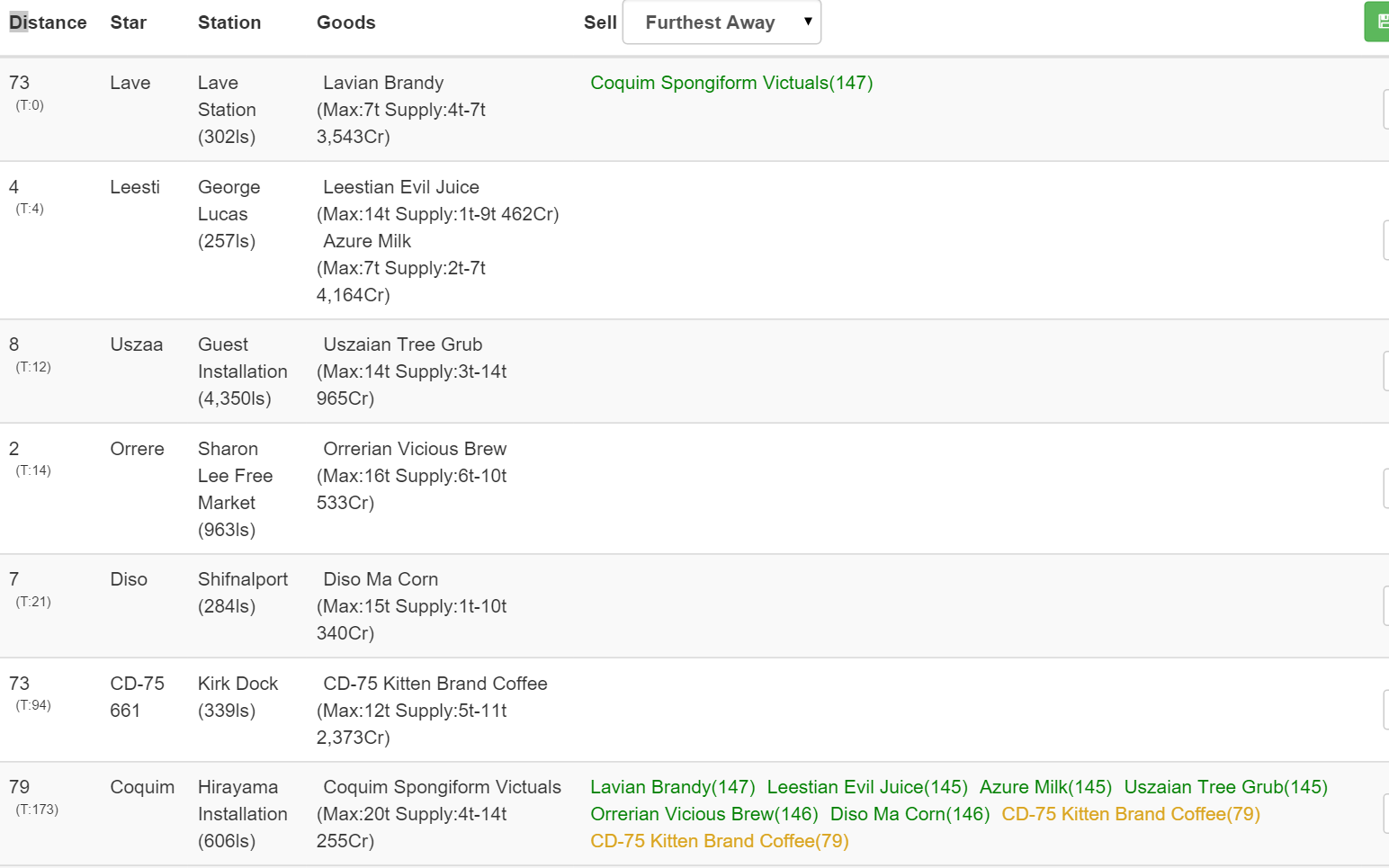Screen dimensions: 1389x868
Task: Click the Star column header
Action: 128,22
